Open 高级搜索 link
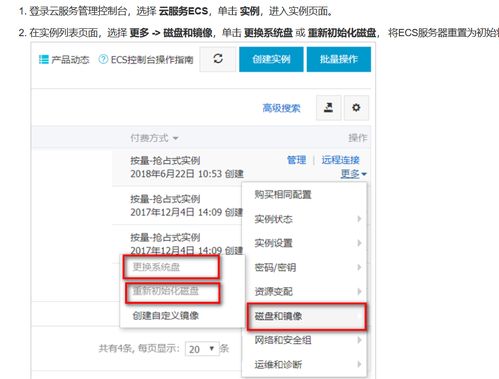Viewport: 499px width, 379px height. [x=281, y=108]
